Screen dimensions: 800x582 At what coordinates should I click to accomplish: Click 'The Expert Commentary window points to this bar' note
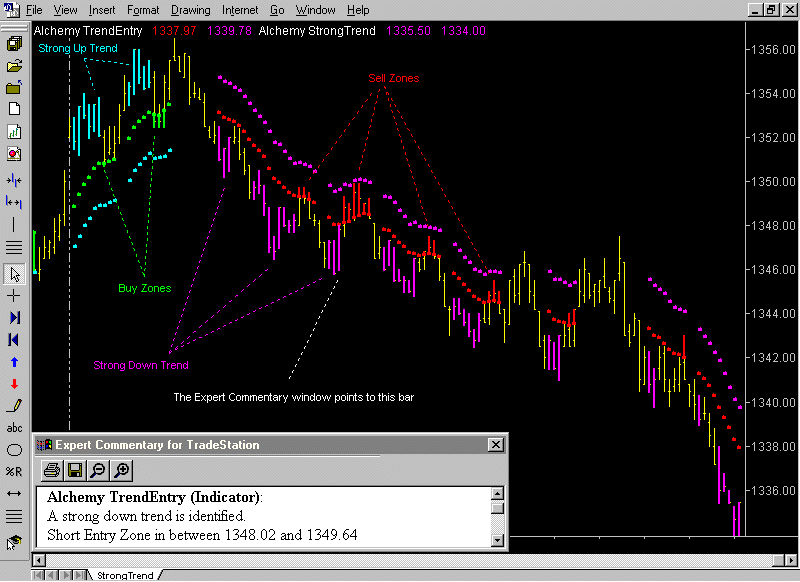tap(293, 397)
